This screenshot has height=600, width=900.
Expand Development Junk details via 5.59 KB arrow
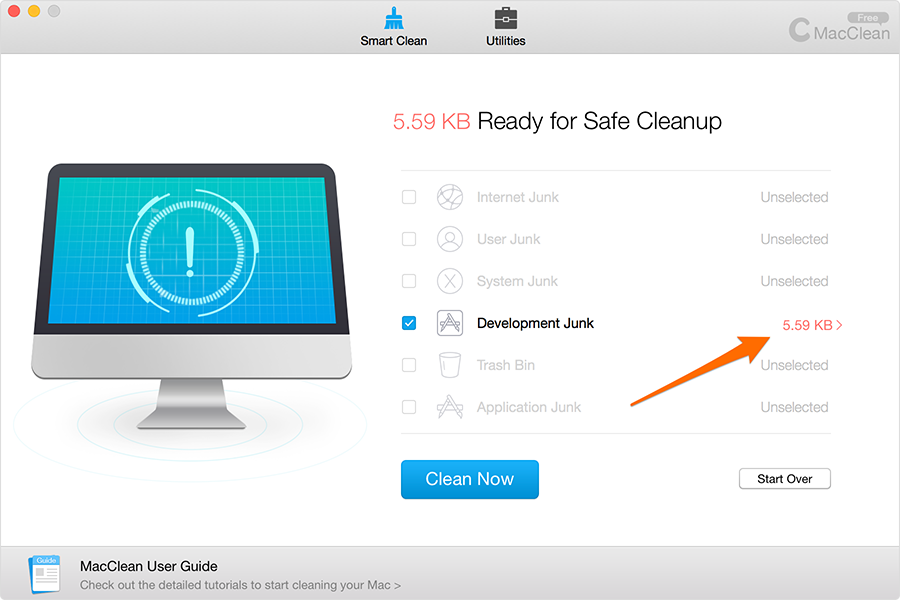tap(812, 325)
